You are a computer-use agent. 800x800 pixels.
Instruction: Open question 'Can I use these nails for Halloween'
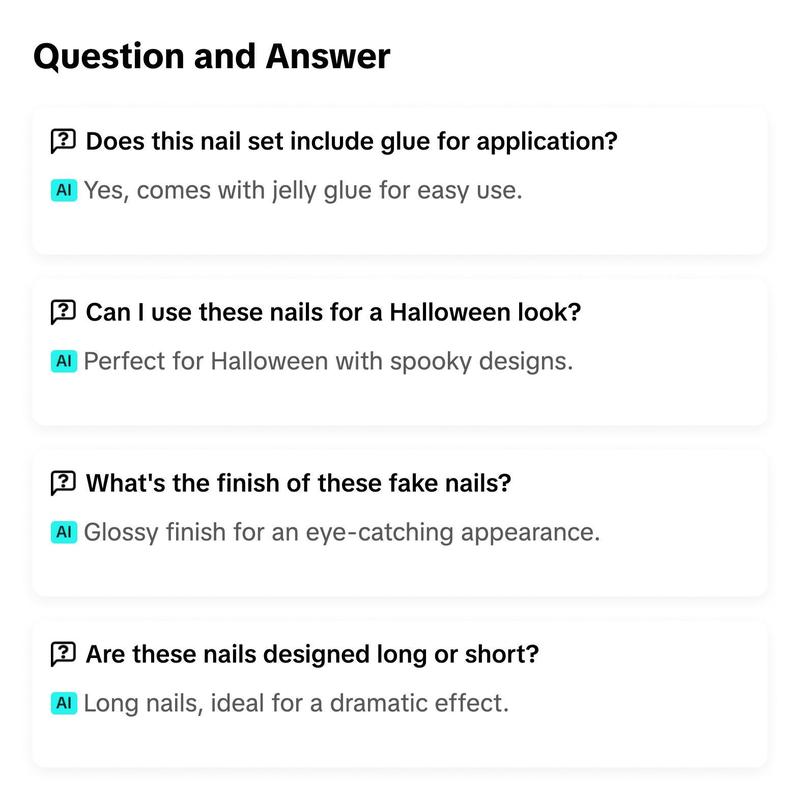[333, 312]
